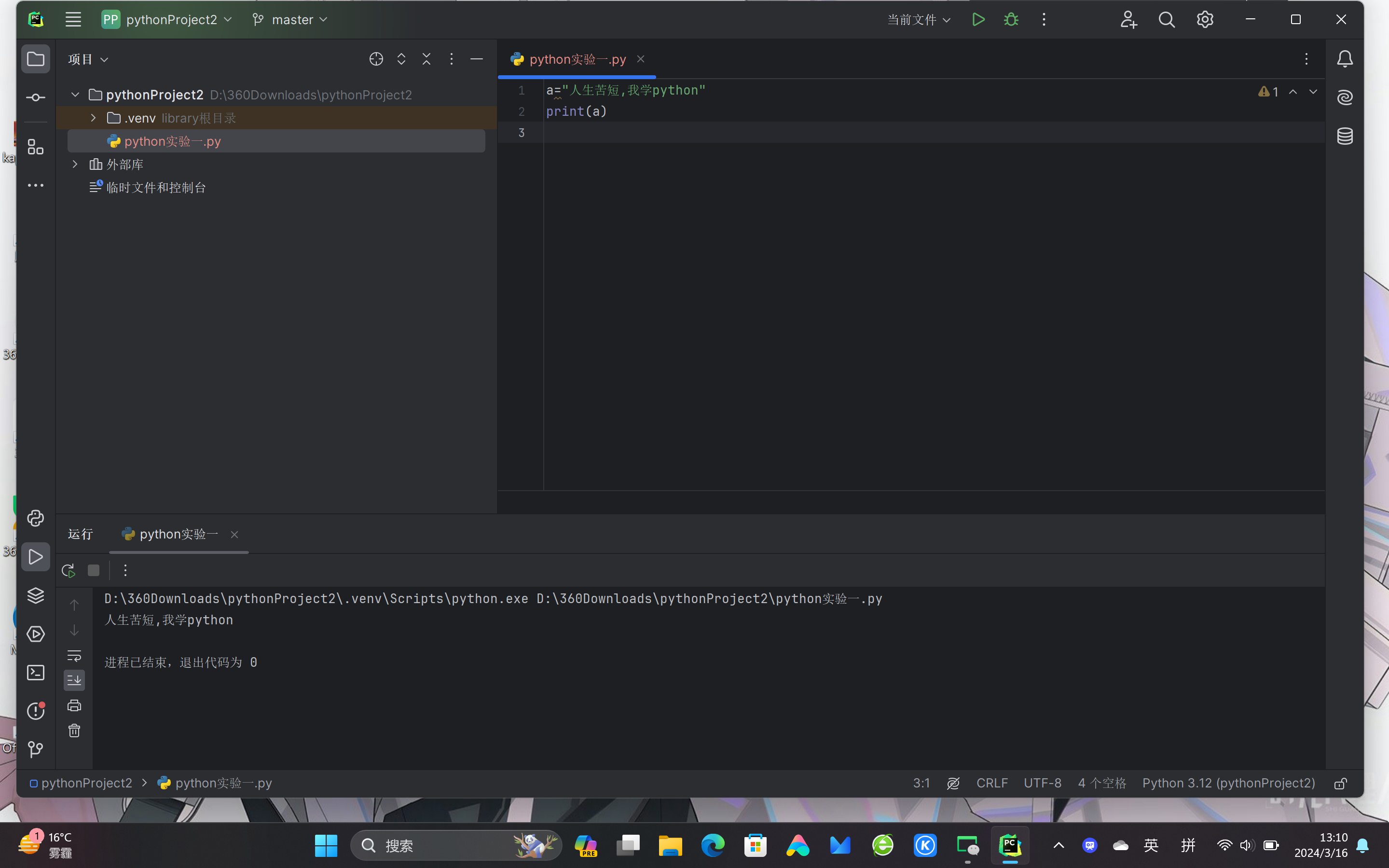Click CRLF line separator in status bar
This screenshot has height=868, width=1389.
(992, 783)
